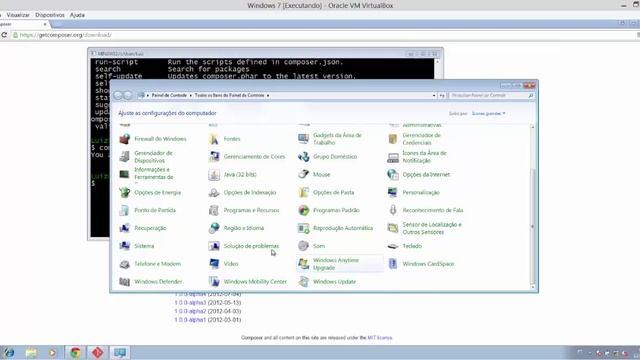
Task: Open Reprodução Automática icon
Action: pos(303,228)
